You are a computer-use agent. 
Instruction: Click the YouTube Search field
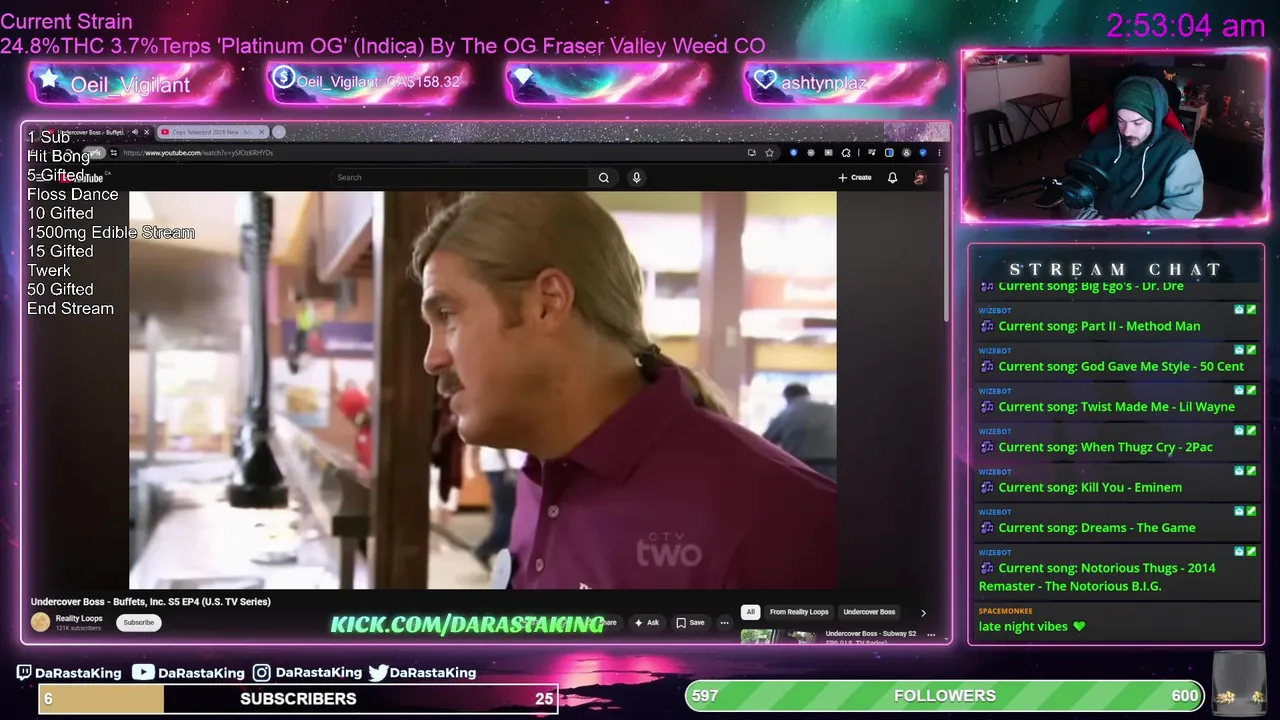460,177
